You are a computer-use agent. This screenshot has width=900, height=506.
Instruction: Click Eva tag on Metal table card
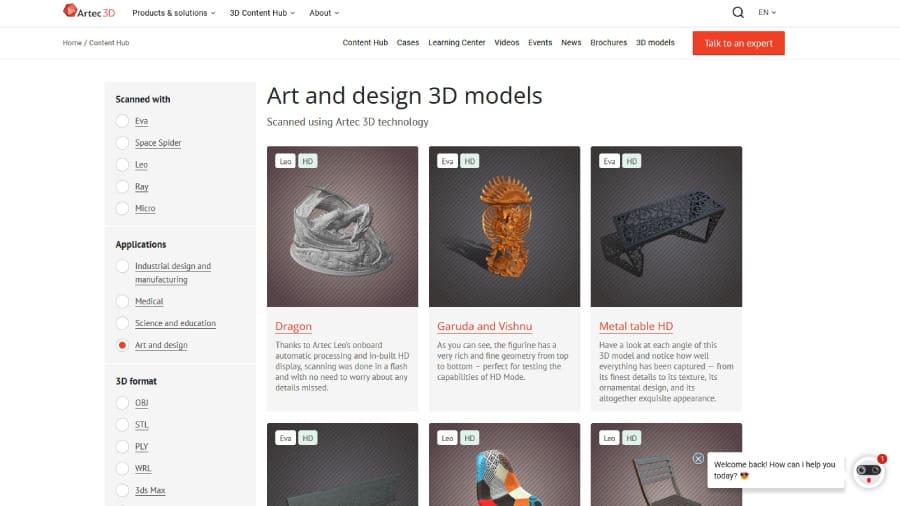coord(609,161)
